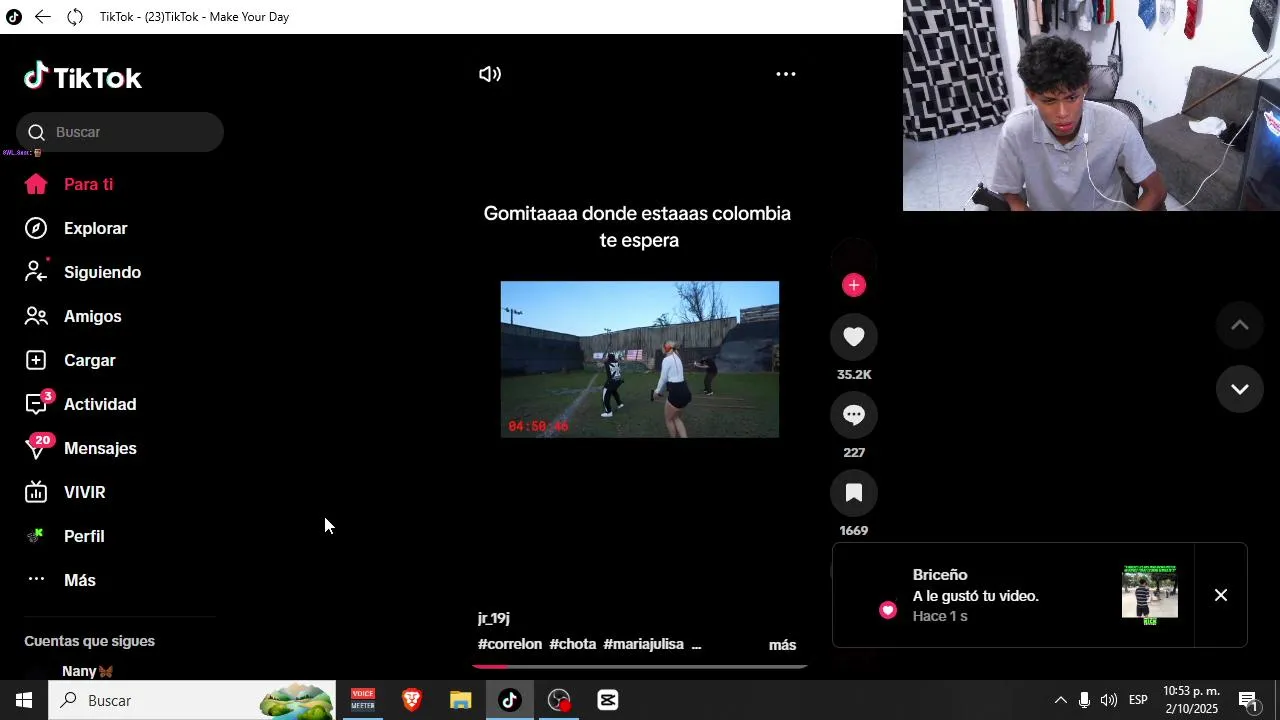Open the Siguiendo feed
The height and width of the screenshot is (720, 1280).
pyautogui.click(x=102, y=272)
